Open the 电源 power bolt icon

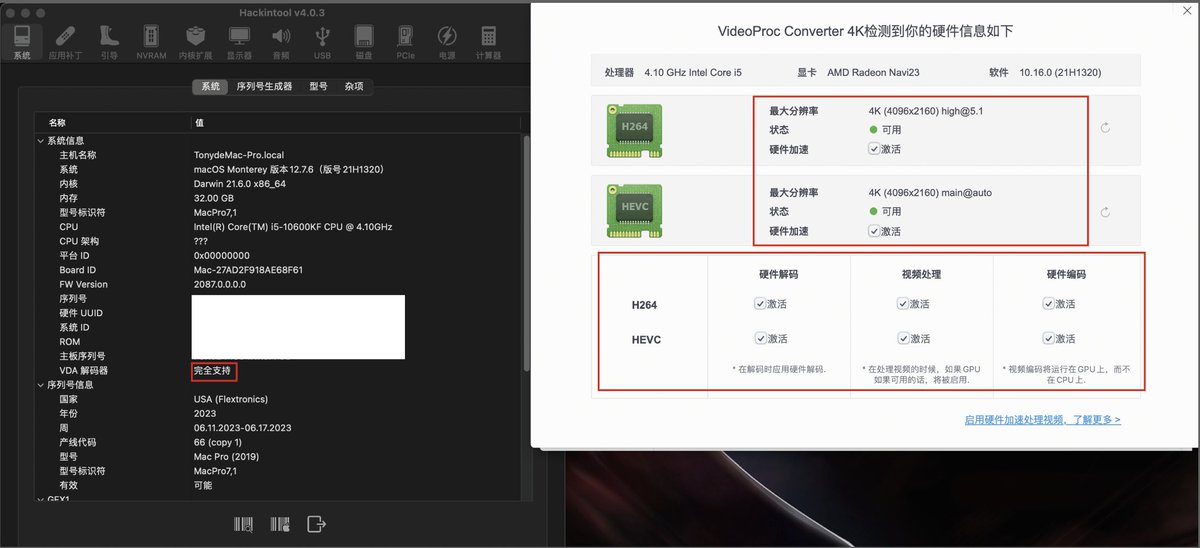click(x=447, y=42)
